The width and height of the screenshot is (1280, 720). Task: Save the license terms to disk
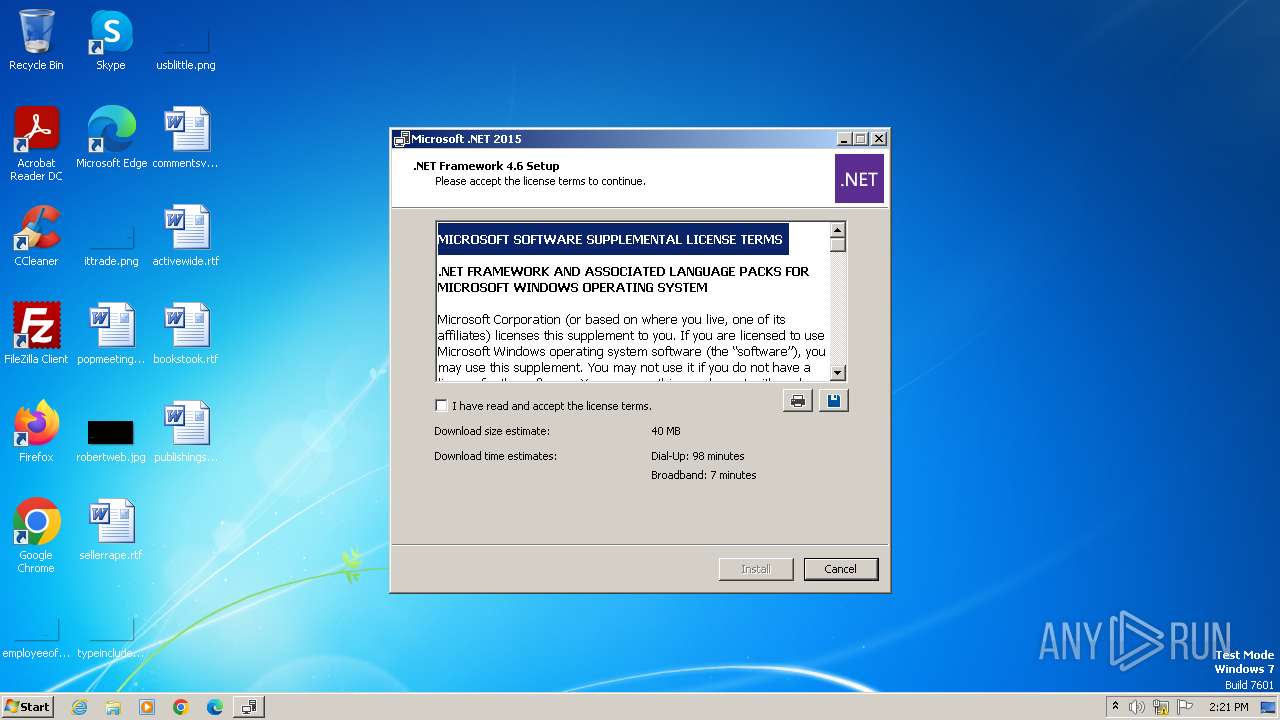[x=833, y=401]
